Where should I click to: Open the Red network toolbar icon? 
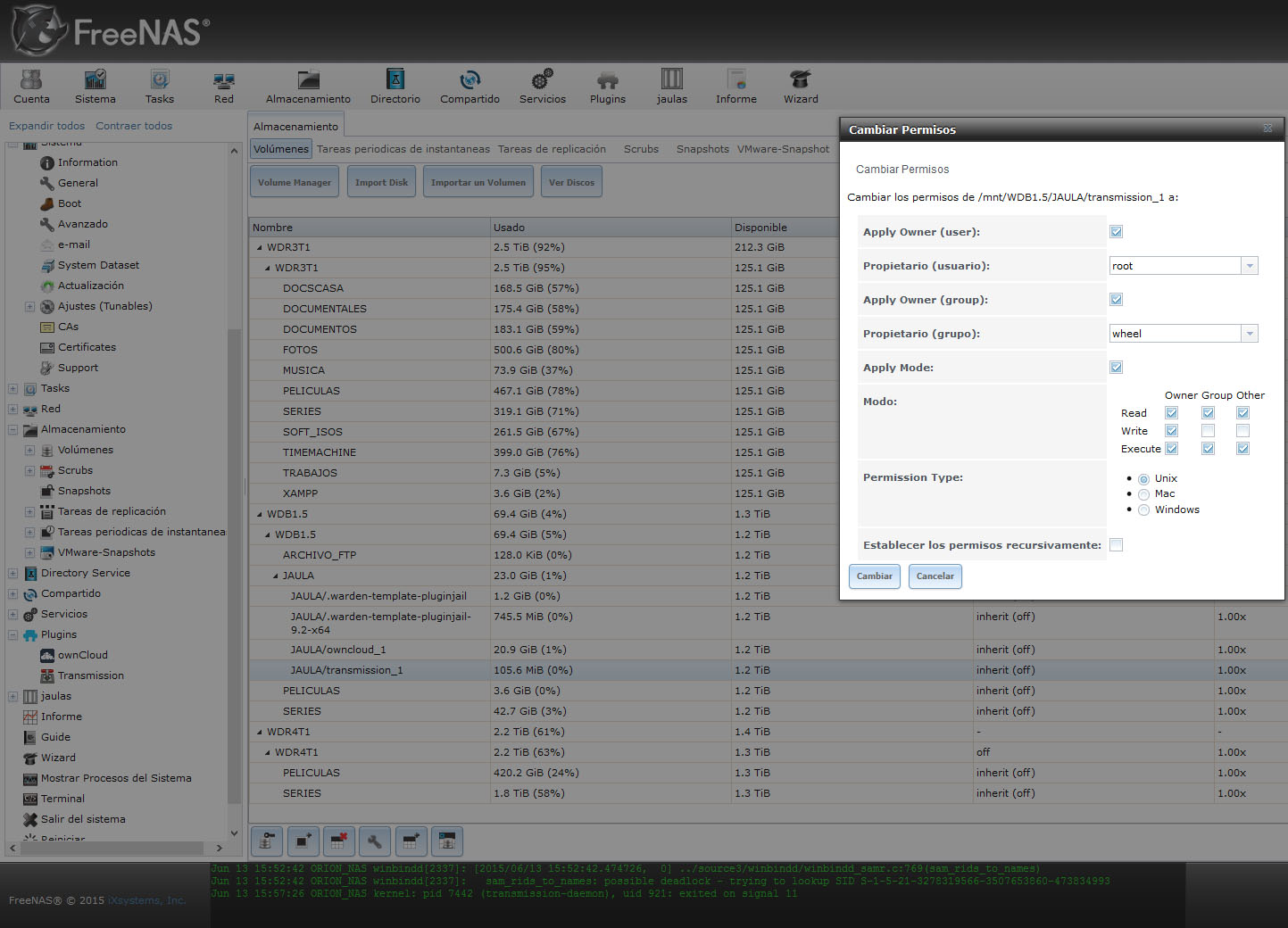pos(224,87)
